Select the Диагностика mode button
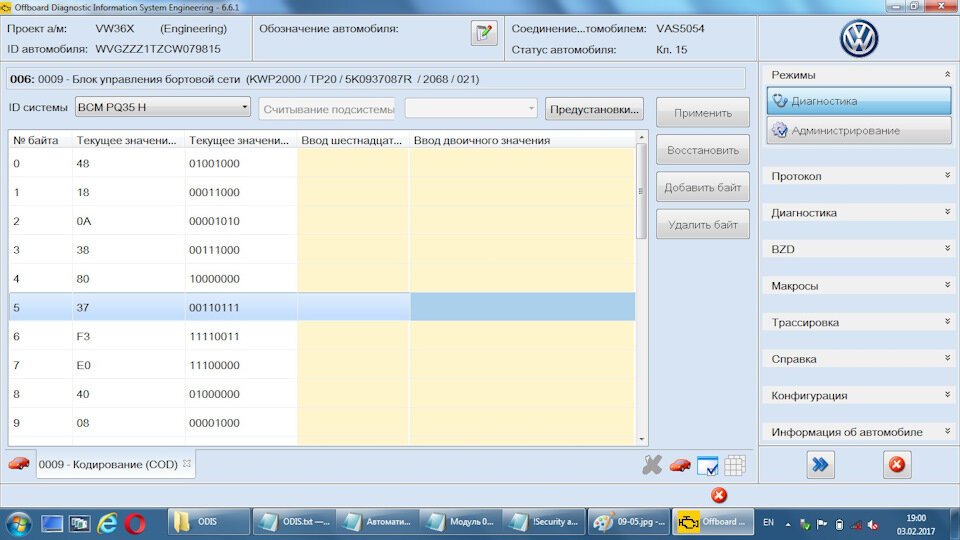Screen dimensions: 960x540 859,100
